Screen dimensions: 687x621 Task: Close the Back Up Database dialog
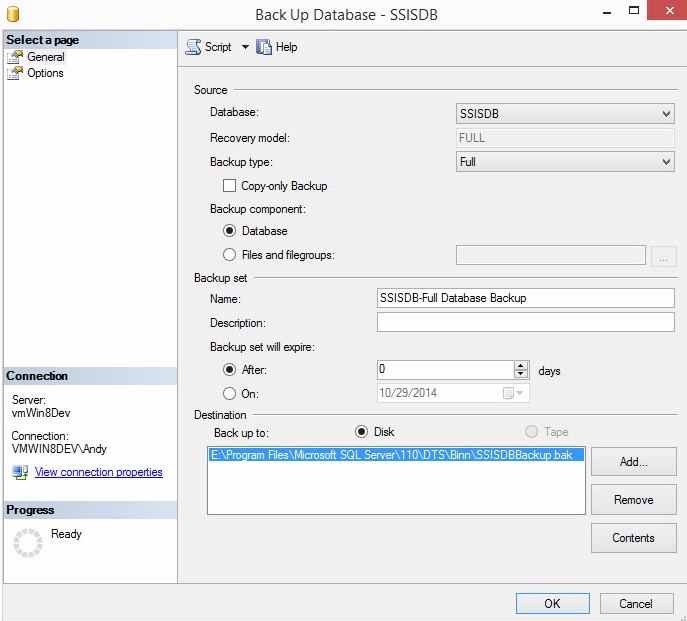(669, 10)
